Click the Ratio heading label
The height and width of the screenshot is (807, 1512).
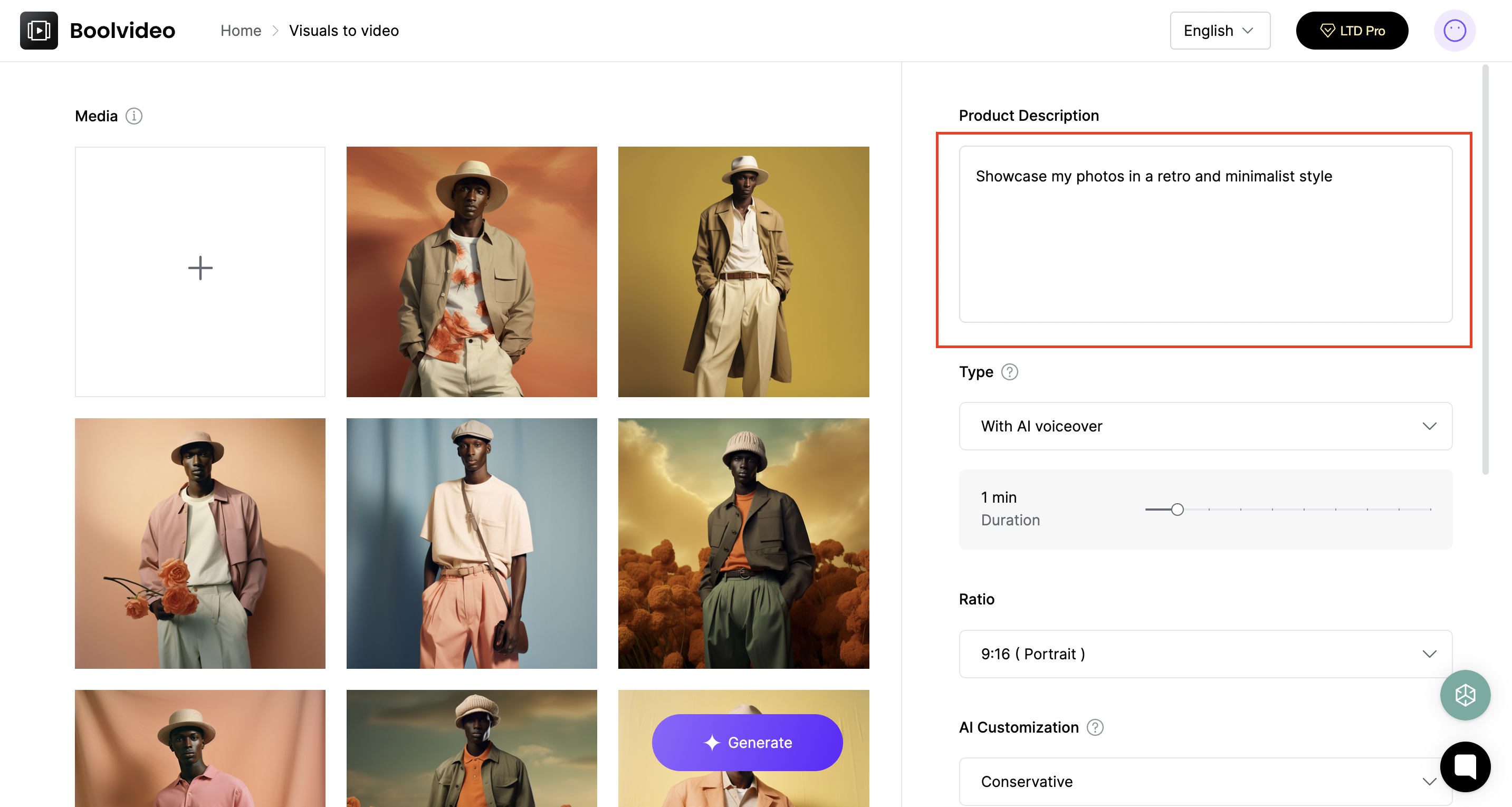(977, 599)
